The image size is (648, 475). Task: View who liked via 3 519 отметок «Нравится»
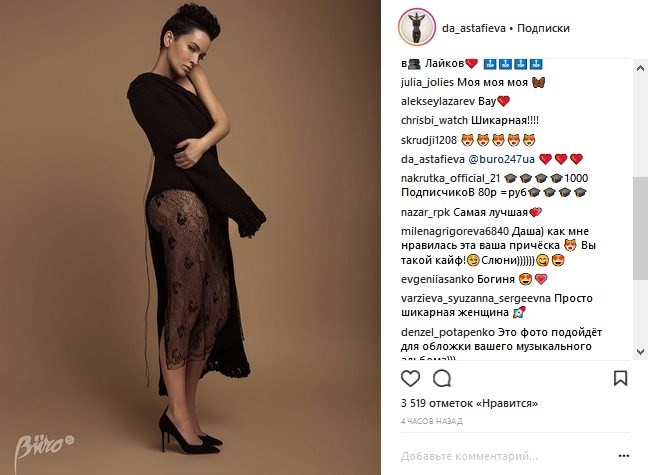click(469, 403)
